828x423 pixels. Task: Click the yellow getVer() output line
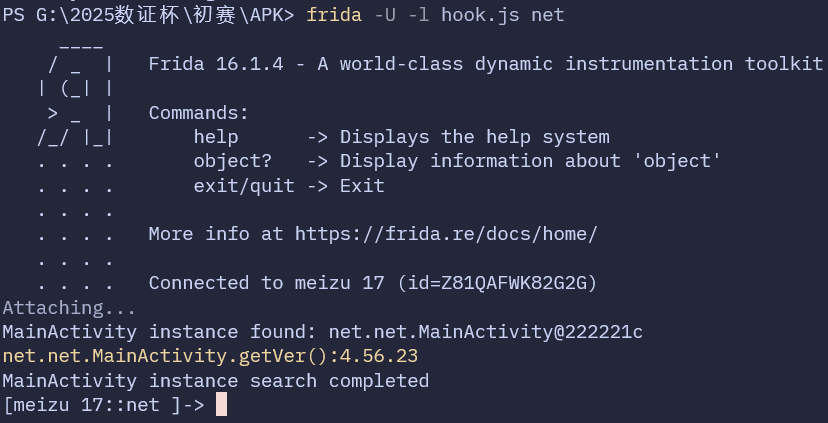coord(210,356)
